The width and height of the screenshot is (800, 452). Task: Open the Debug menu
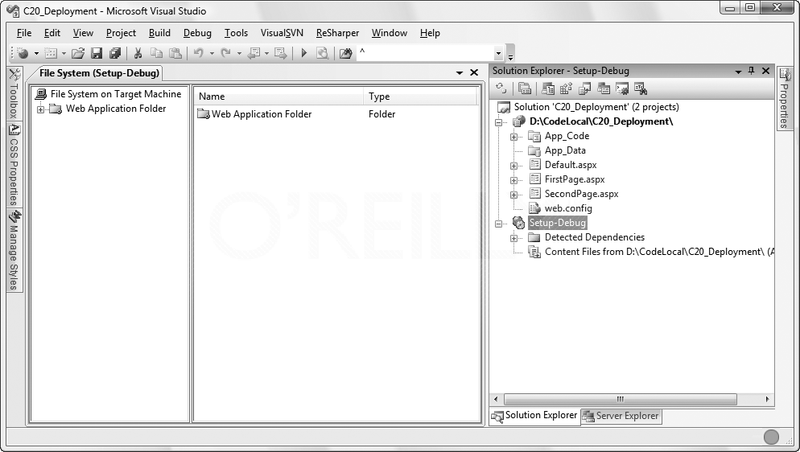coord(197,33)
